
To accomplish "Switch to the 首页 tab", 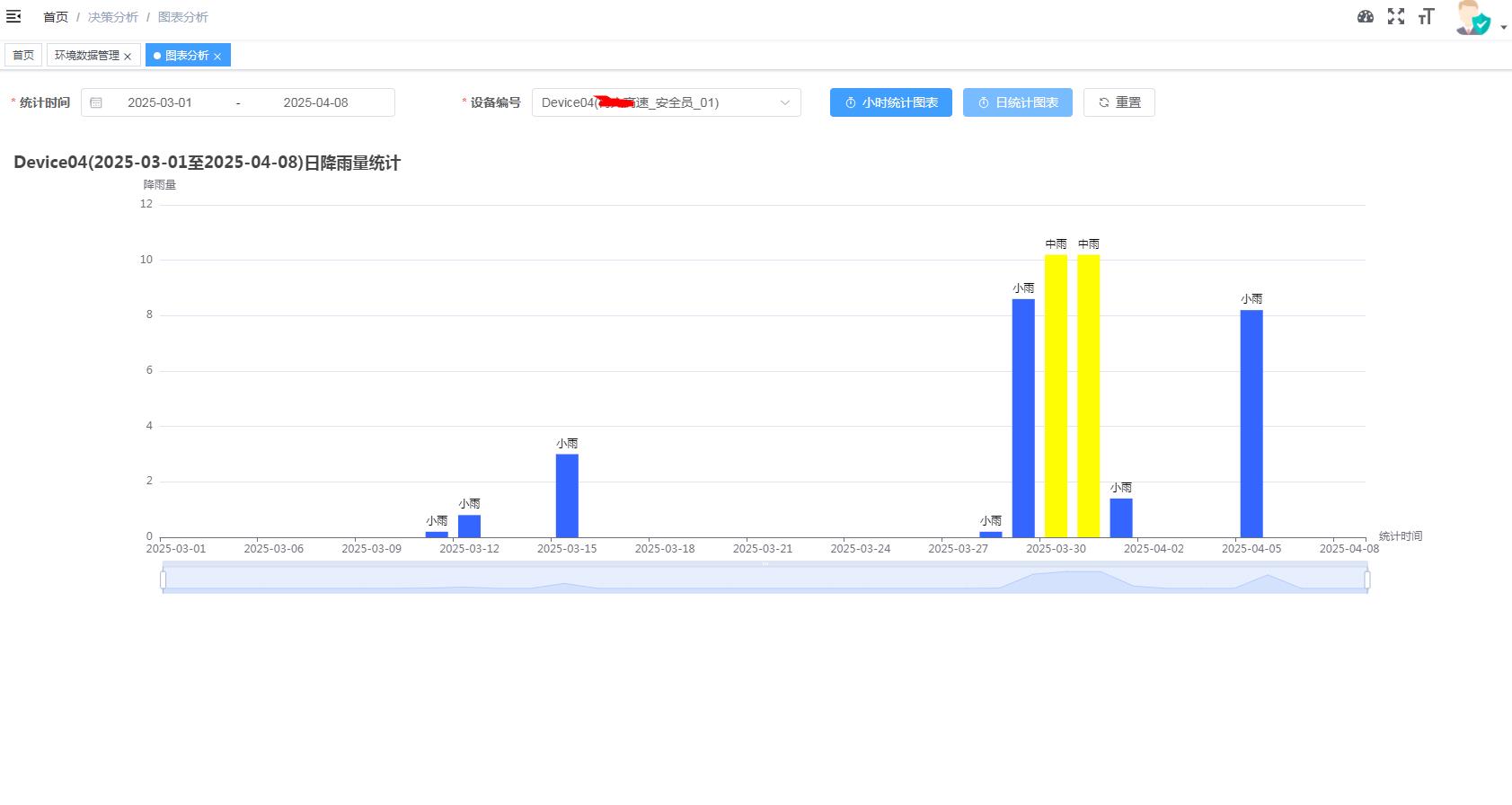I will 23,56.
